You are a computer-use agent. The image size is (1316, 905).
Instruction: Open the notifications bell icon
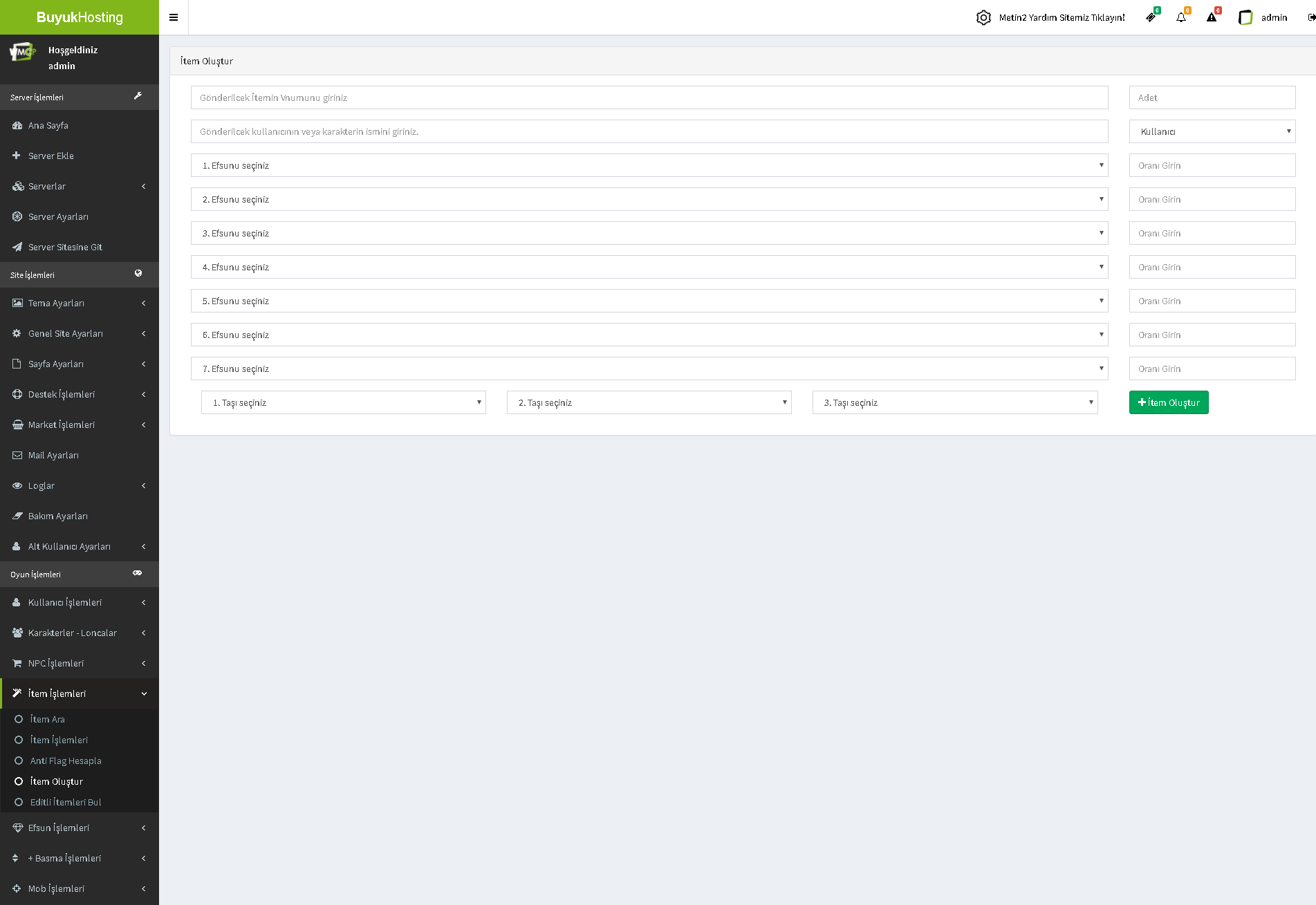pyautogui.click(x=1181, y=17)
